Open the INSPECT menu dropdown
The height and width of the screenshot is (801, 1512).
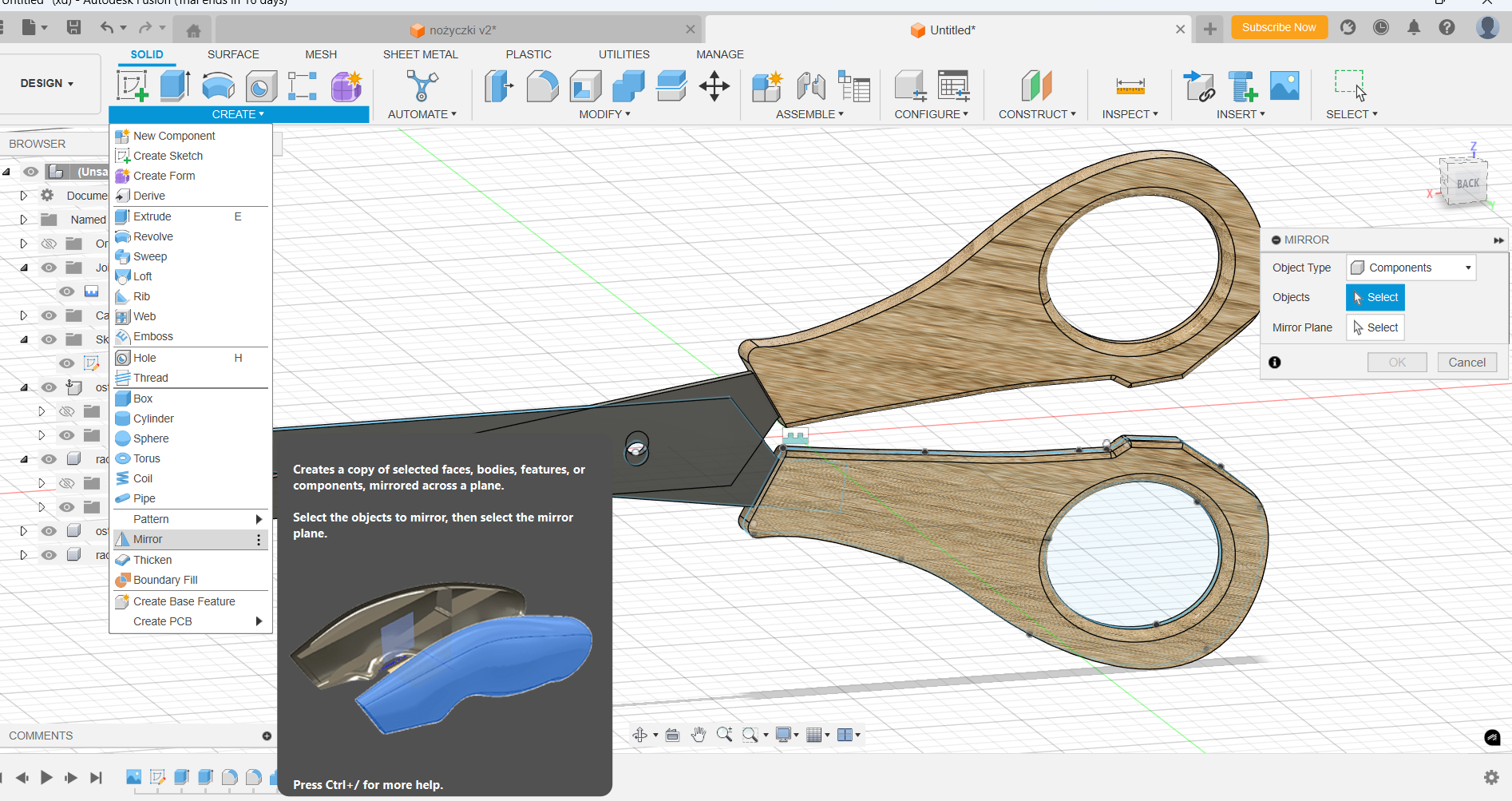tap(1130, 114)
